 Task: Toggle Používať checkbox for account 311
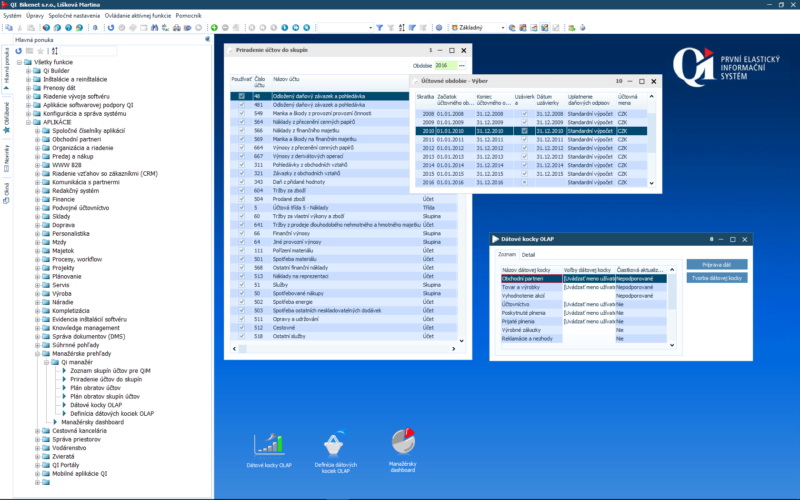pos(241,165)
